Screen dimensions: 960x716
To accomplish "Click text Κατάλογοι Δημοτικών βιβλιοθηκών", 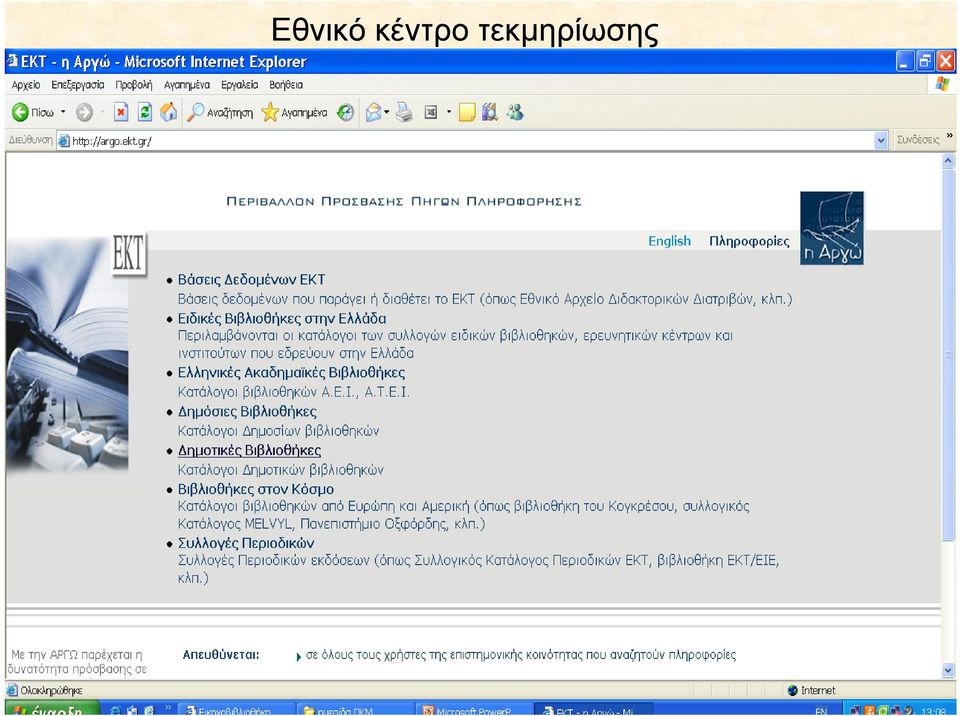I will pyautogui.click(x=280, y=470).
